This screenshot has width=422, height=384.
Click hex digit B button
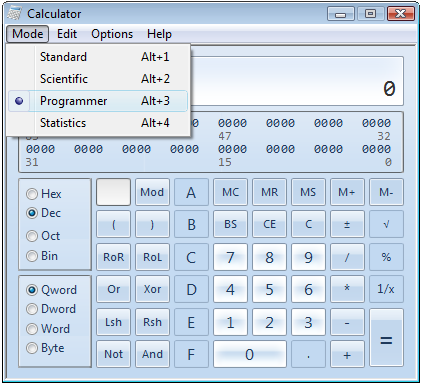click(191, 224)
